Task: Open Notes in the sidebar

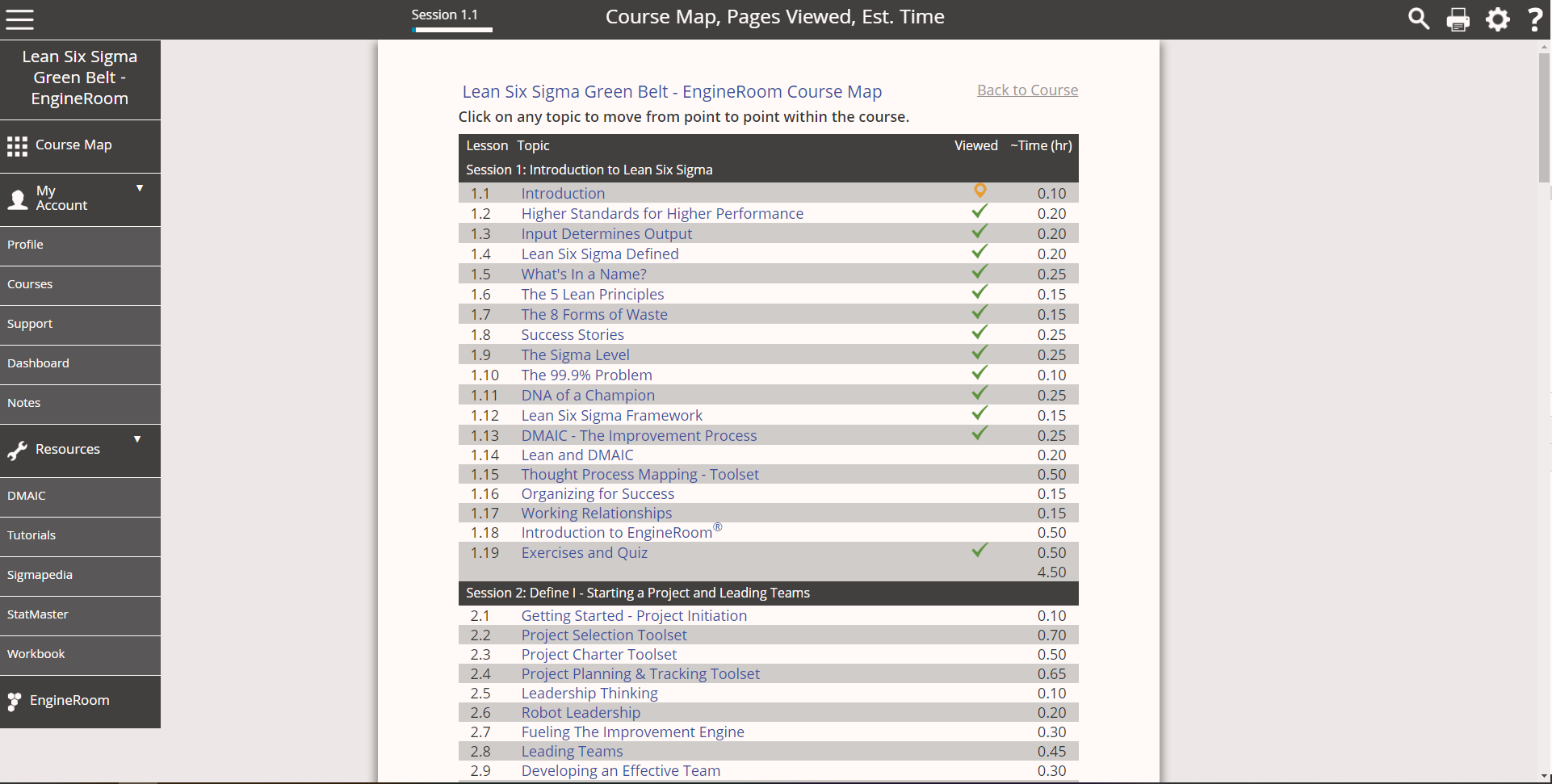Action: pyautogui.click(x=80, y=404)
